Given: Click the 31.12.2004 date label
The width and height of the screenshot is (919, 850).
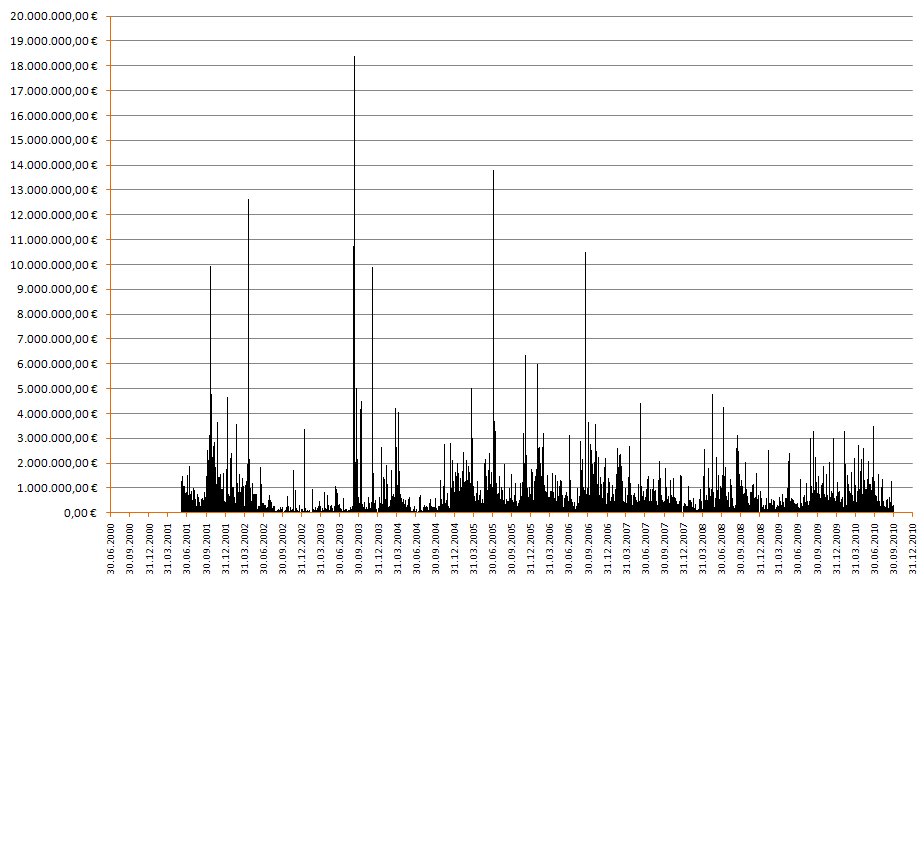Looking at the screenshot, I should (455, 549).
